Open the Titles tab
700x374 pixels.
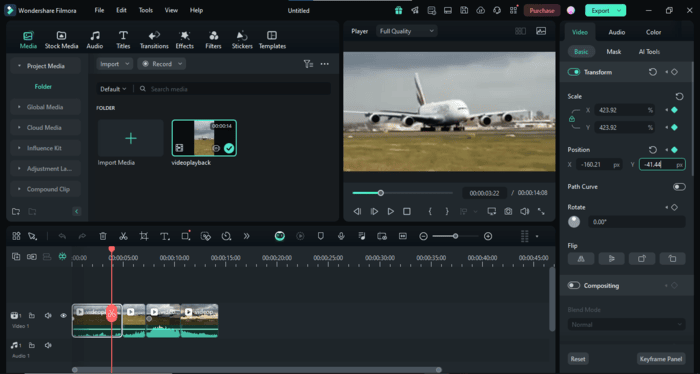(x=123, y=39)
